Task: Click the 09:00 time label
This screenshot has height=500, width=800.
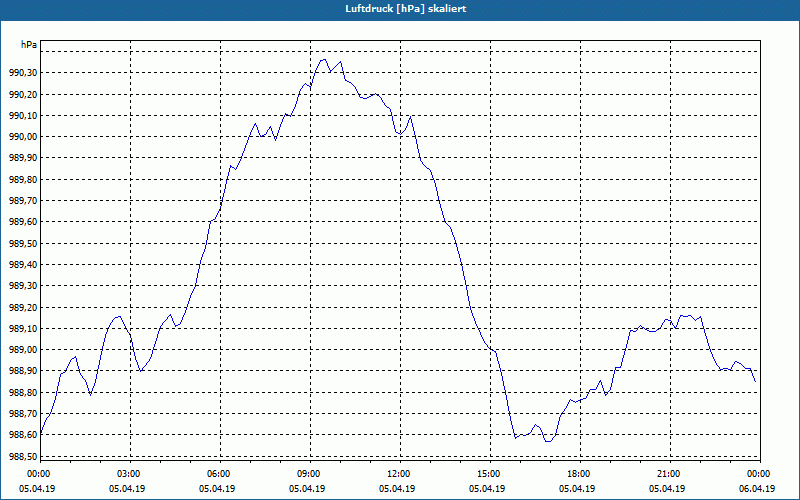Action: 310,474
